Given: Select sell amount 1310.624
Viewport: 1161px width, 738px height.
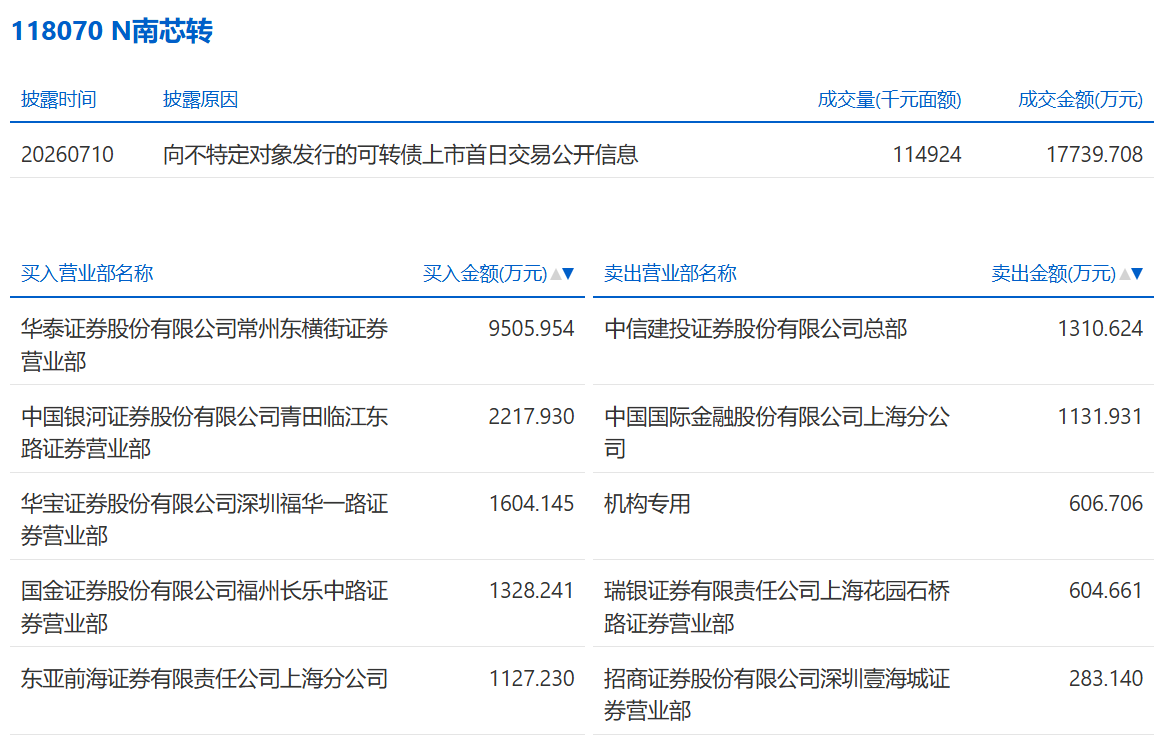Looking at the screenshot, I should point(1100,329).
